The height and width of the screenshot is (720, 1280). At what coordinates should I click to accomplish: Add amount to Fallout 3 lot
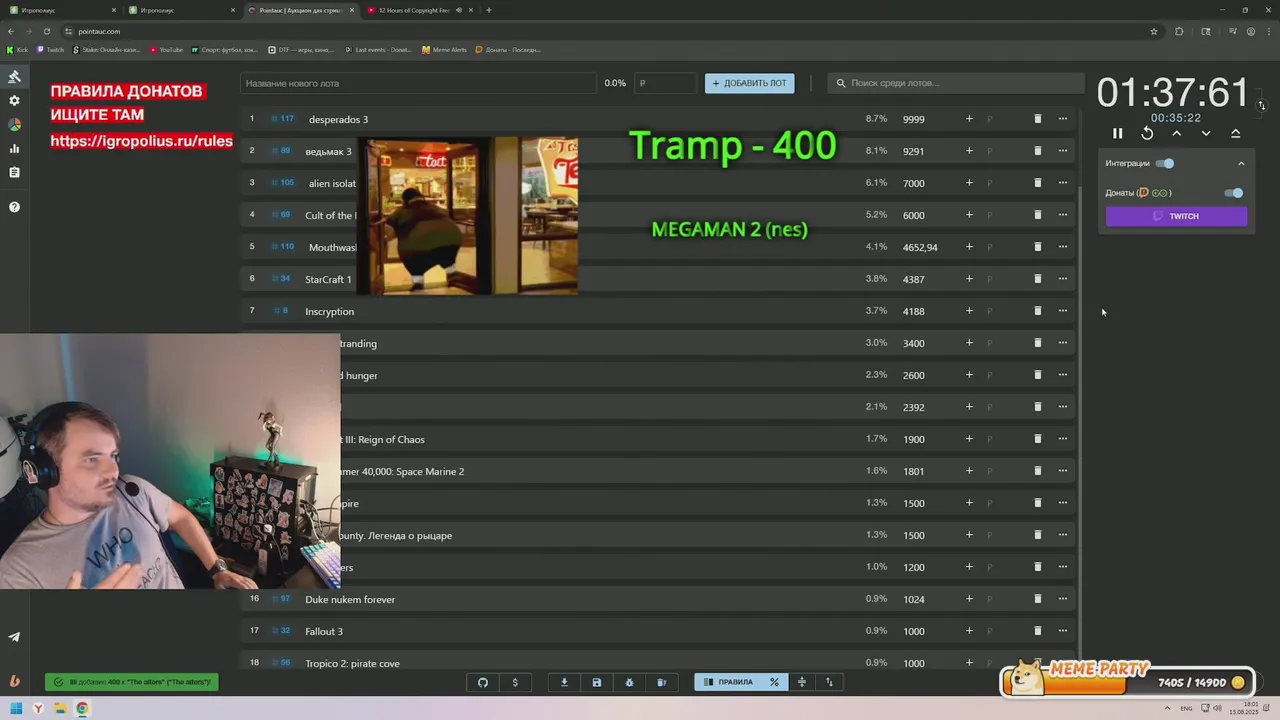pos(969,631)
